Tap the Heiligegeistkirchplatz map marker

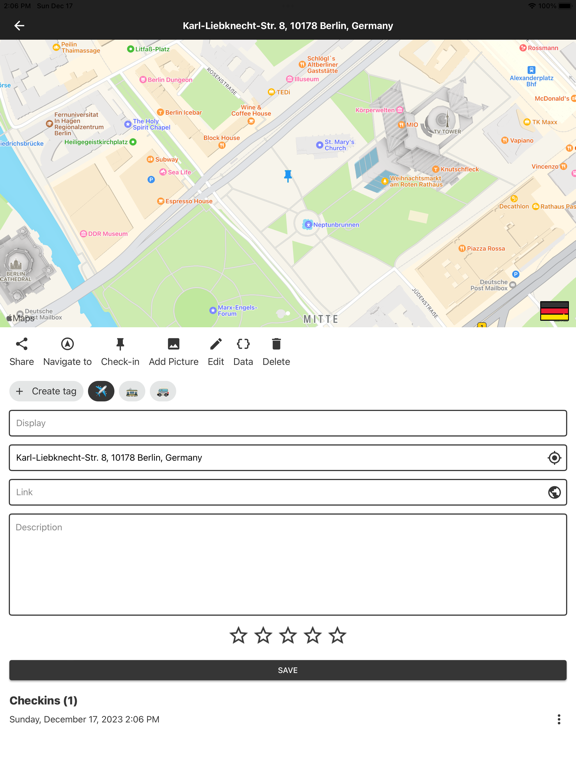133,142
